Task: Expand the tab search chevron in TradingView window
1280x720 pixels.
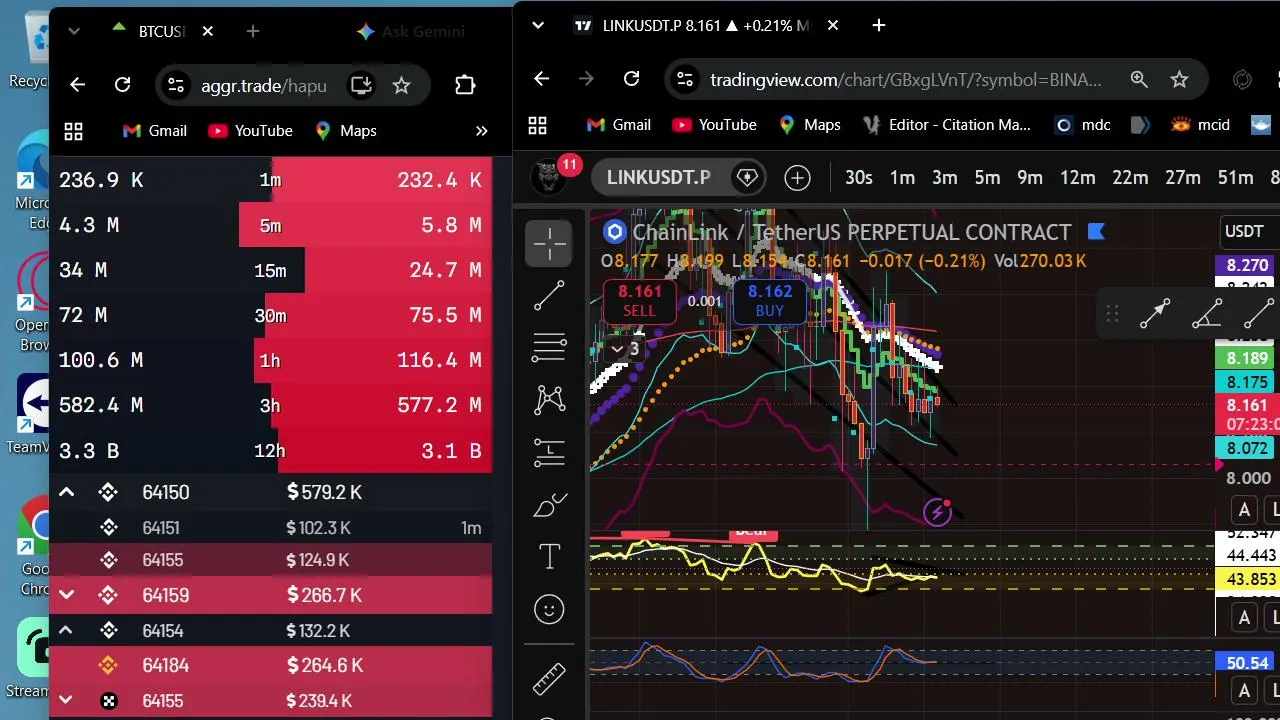Action: pos(538,25)
